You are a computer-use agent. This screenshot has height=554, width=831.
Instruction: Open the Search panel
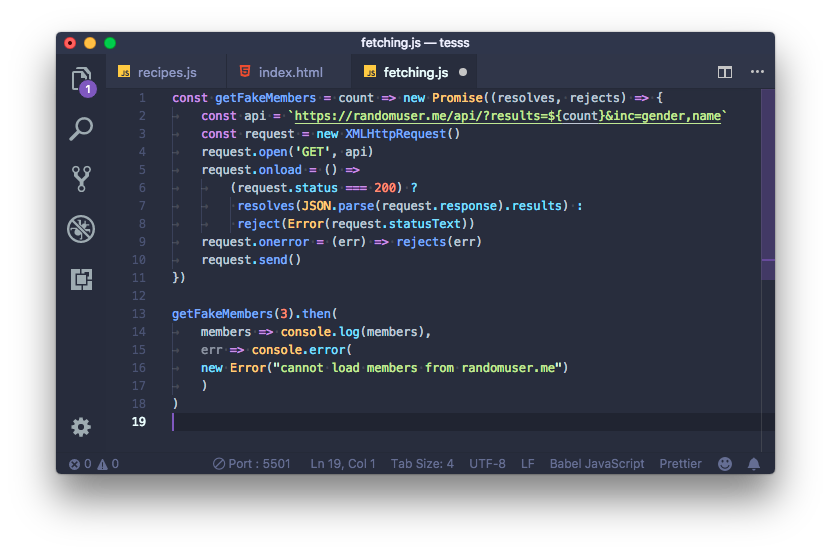tap(81, 129)
